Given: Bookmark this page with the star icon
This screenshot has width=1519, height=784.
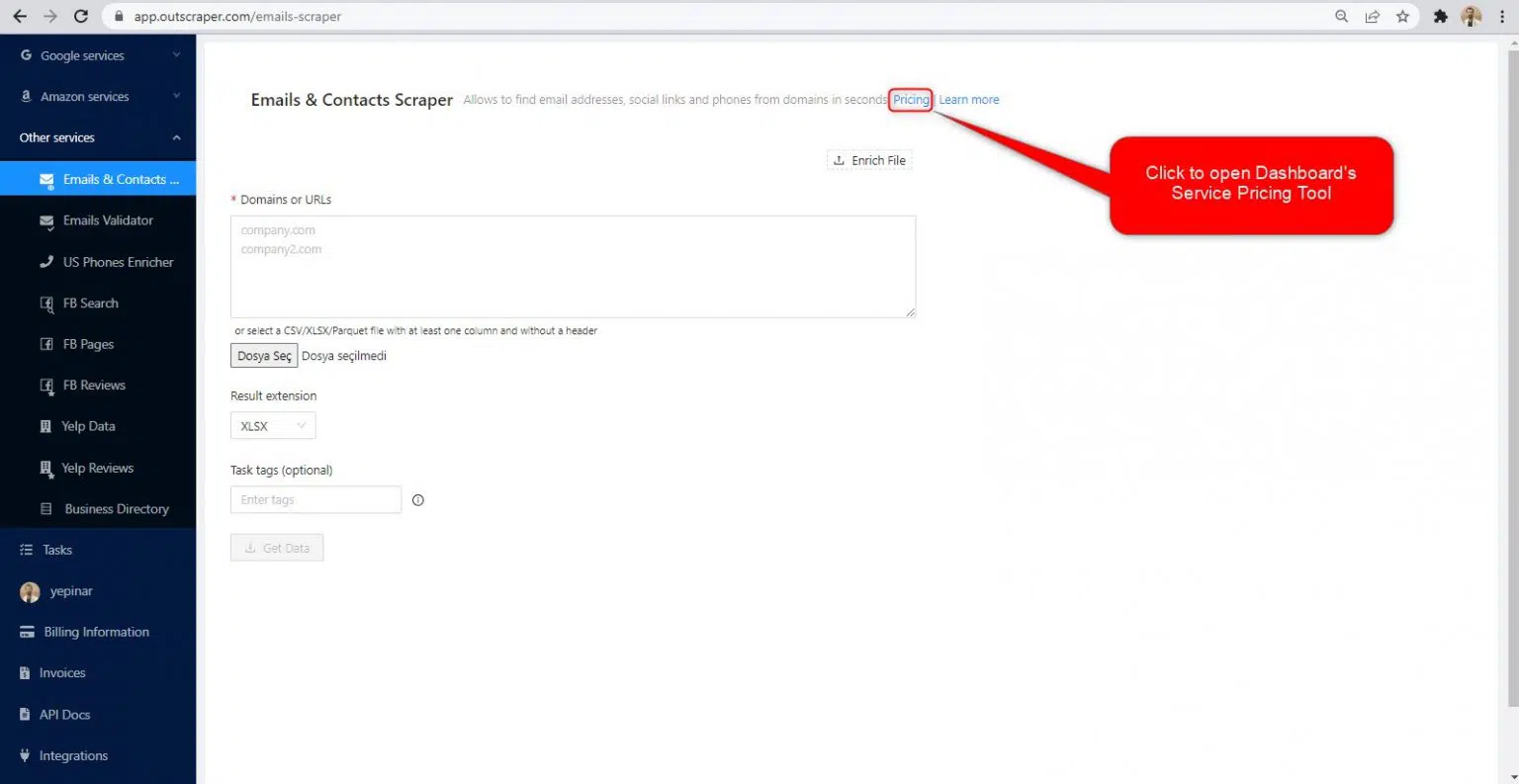Looking at the screenshot, I should click(x=1402, y=16).
